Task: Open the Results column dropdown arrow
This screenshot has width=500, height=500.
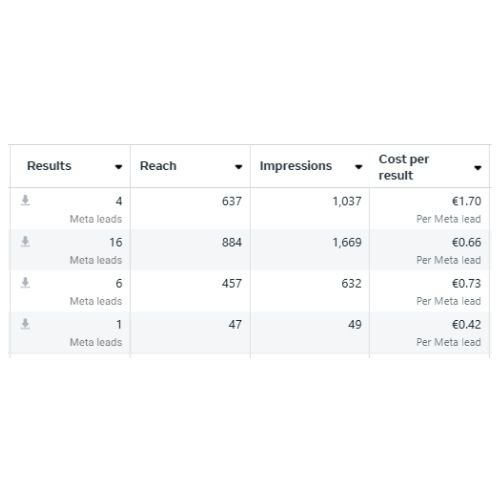Action: click(118, 167)
